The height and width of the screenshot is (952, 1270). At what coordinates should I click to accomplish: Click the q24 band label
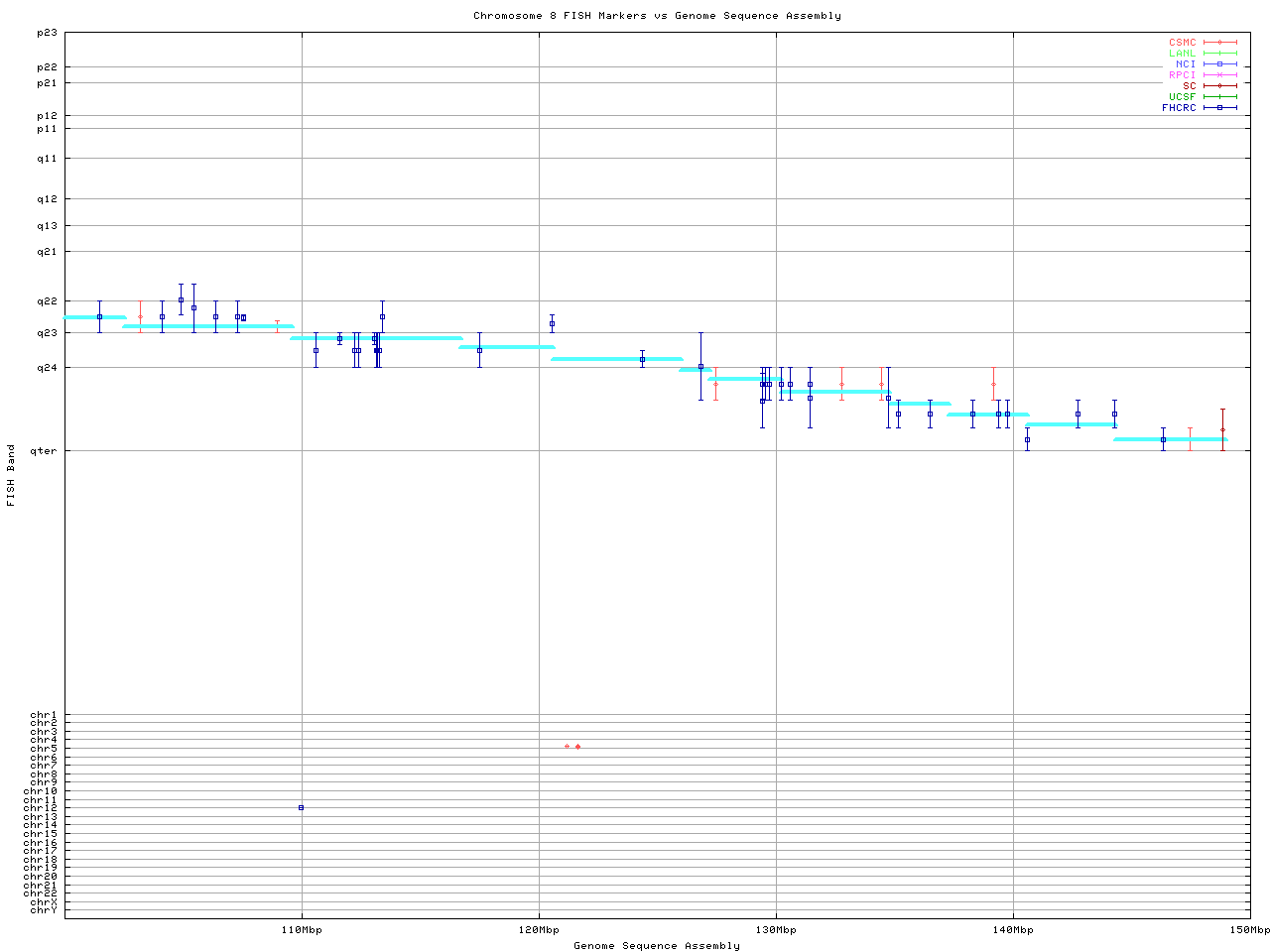(x=47, y=368)
